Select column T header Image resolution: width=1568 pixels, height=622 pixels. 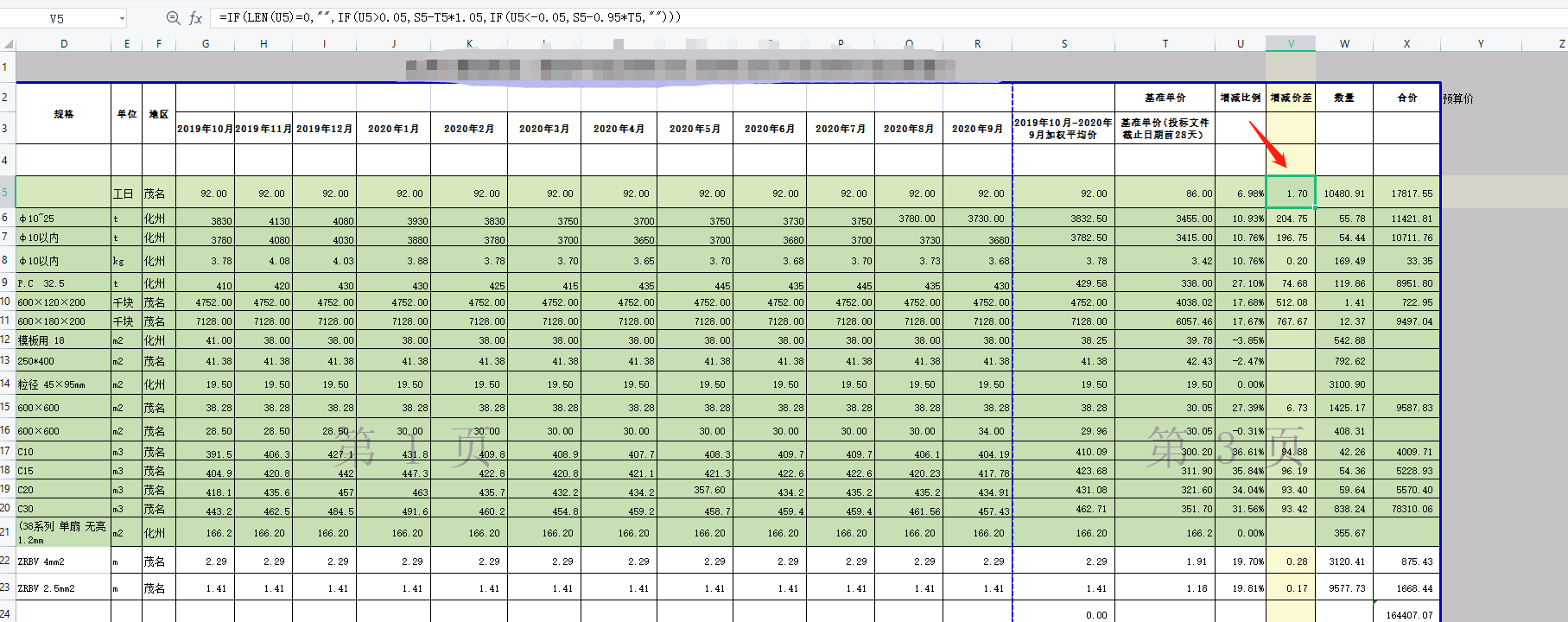(x=1165, y=43)
